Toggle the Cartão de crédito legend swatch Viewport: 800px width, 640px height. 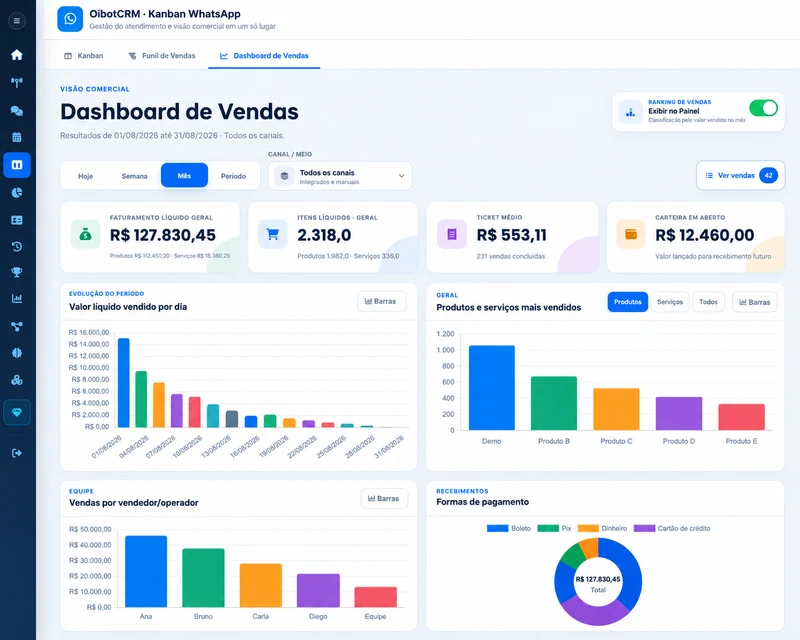coord(644,528)
